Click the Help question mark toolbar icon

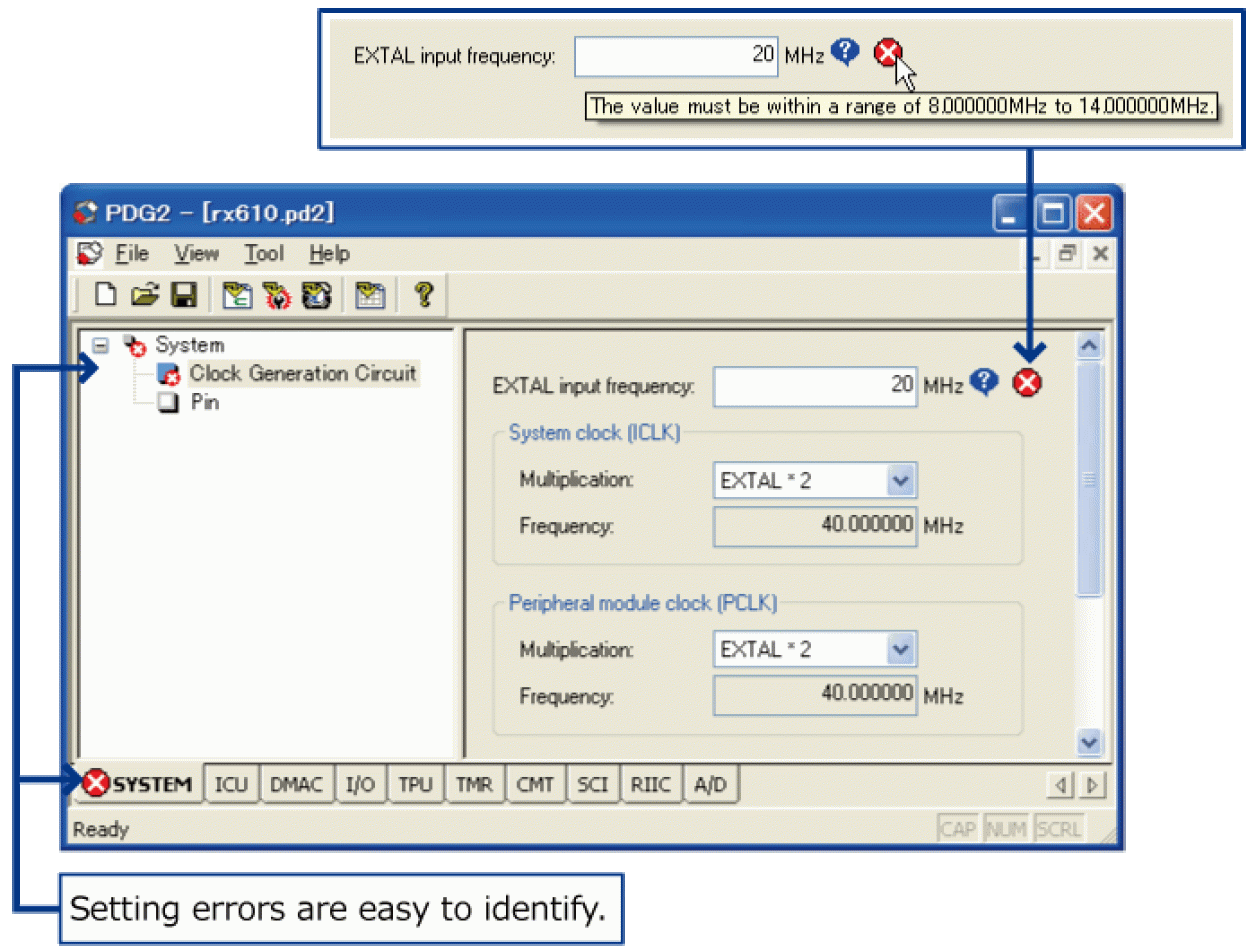(422, 295)
